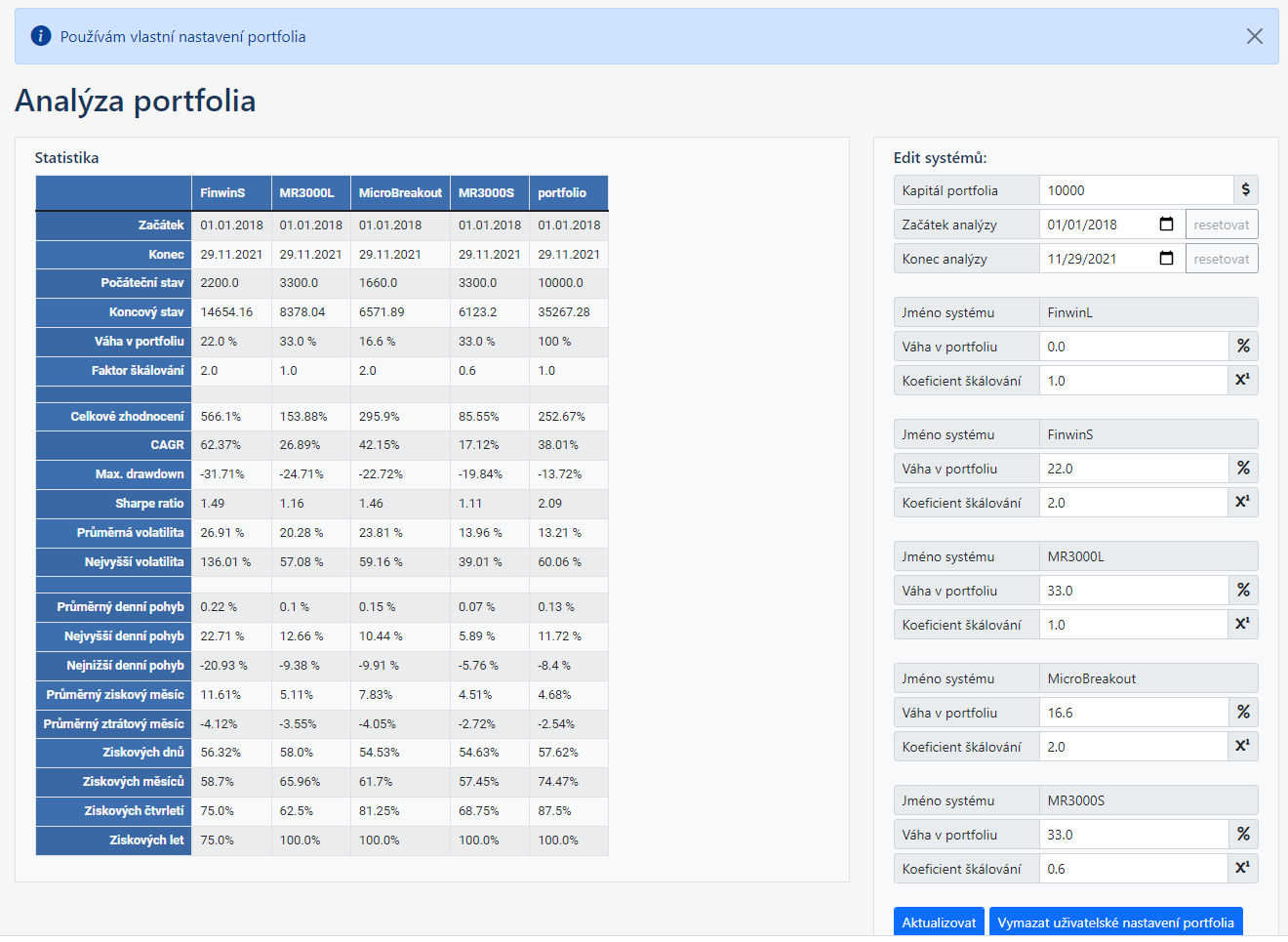Screen dimensions: 1288x942
Task: Click the Aktualizovat button
Action: [x=939, y=922]
